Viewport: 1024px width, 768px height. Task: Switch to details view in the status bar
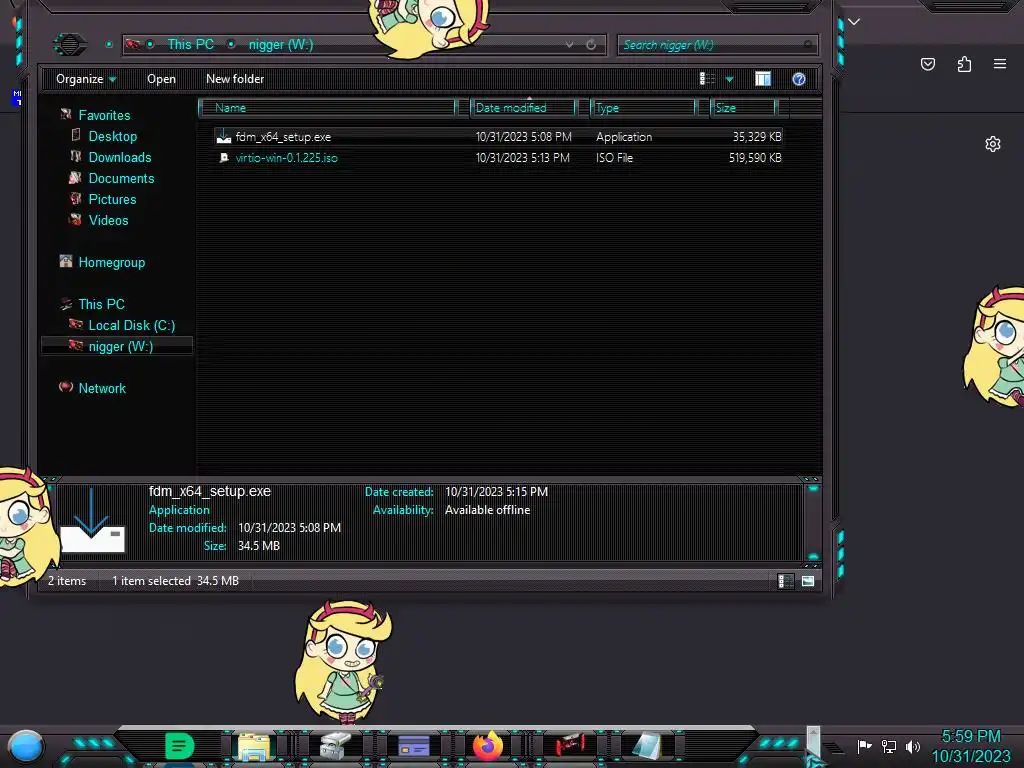point(786,581)
